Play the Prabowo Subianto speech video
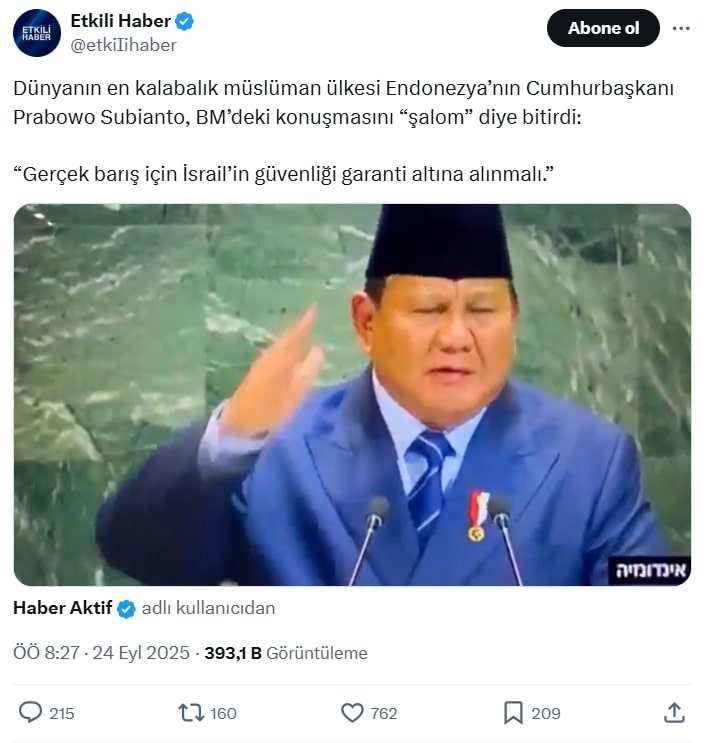Screen dimensions: 706x743 (x=352, y=395)
